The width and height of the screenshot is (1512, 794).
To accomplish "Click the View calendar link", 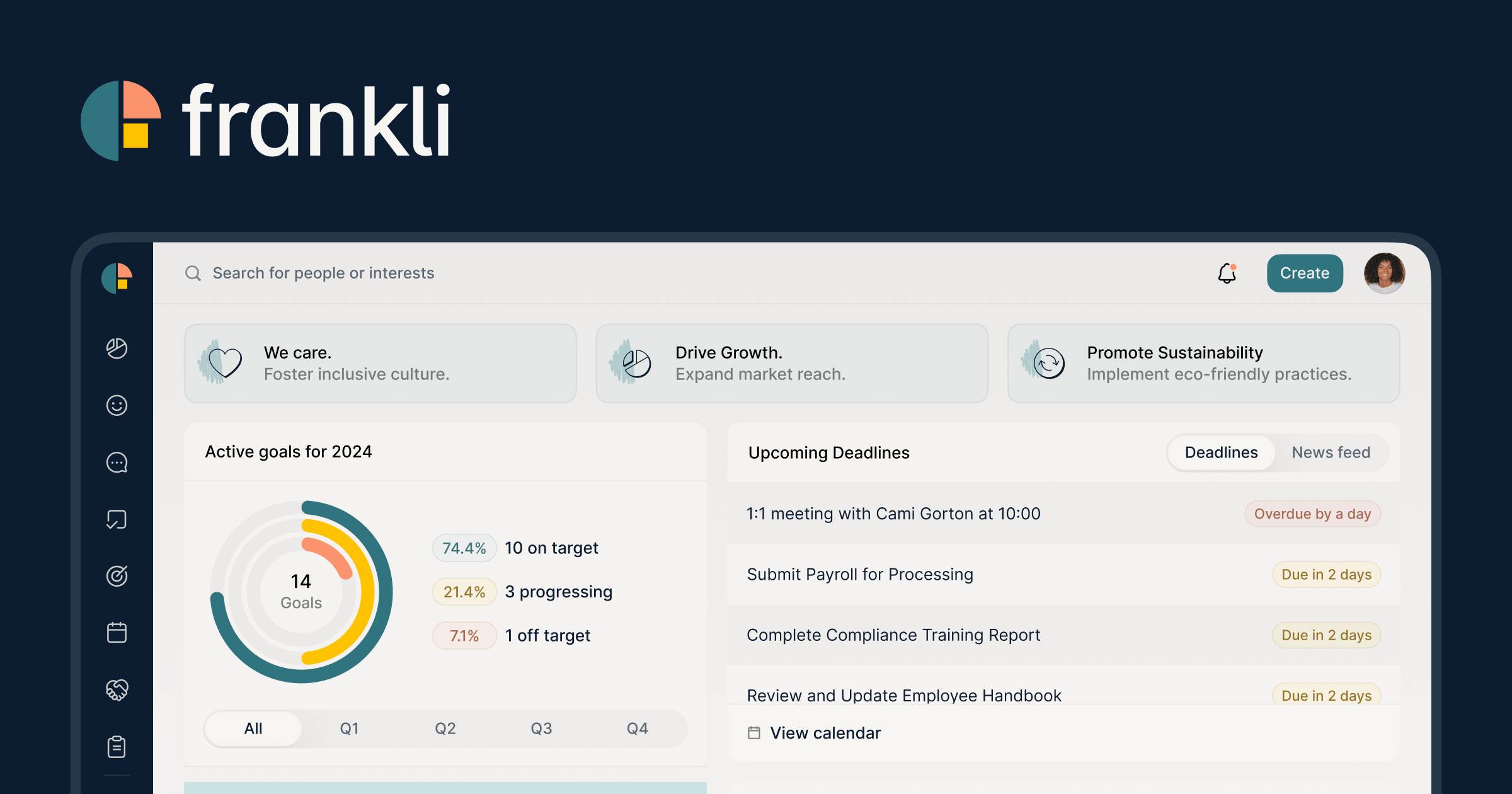I will point(825,733).
